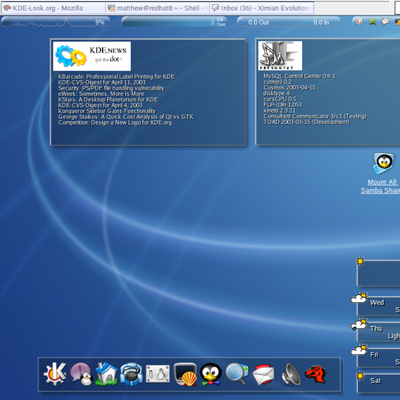This screenshot has width=400, height=400.
Task: Click the Thu weather icon
Action: tap(359, 324)
